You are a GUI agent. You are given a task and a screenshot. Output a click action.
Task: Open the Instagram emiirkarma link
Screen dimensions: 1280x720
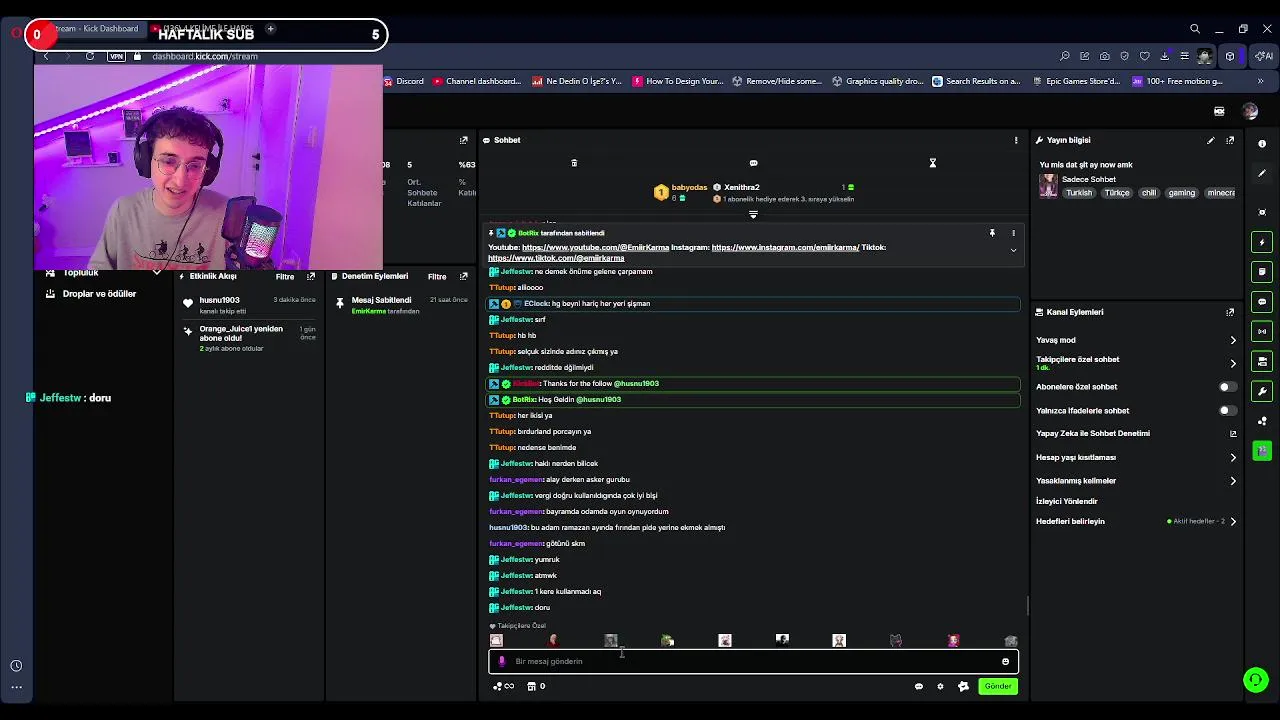coord(785,247)
